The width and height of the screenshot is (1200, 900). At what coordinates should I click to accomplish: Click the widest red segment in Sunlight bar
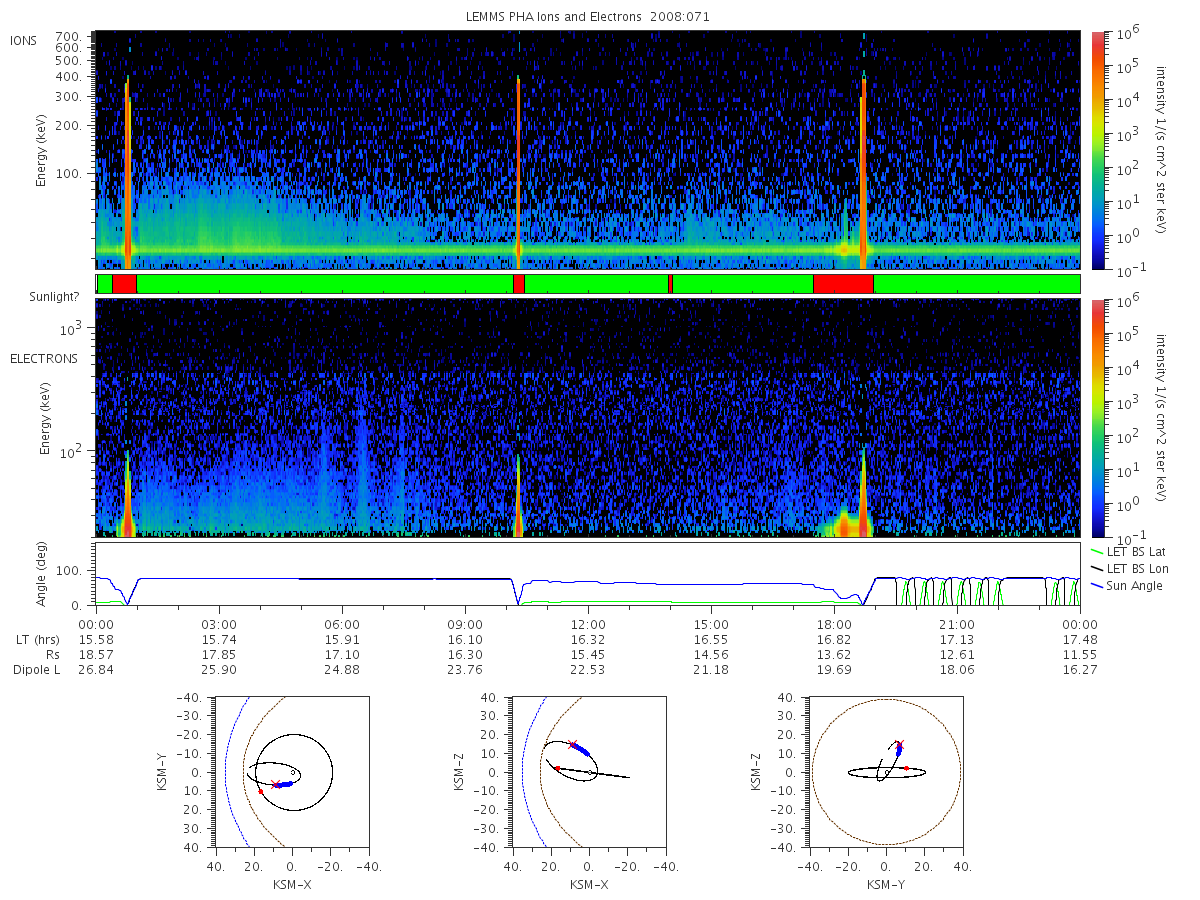(x=843, y=284)
